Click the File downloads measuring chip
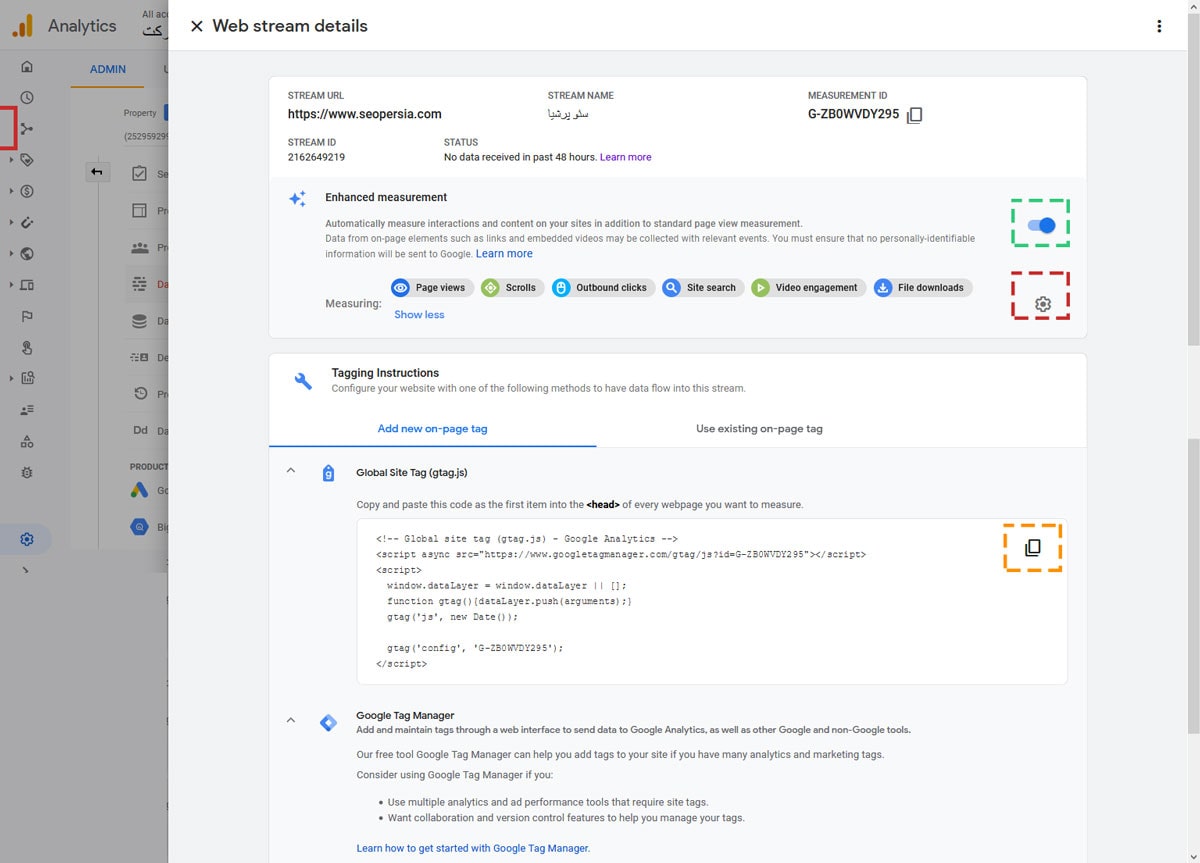1200x863 pixels. pos(922,287)
